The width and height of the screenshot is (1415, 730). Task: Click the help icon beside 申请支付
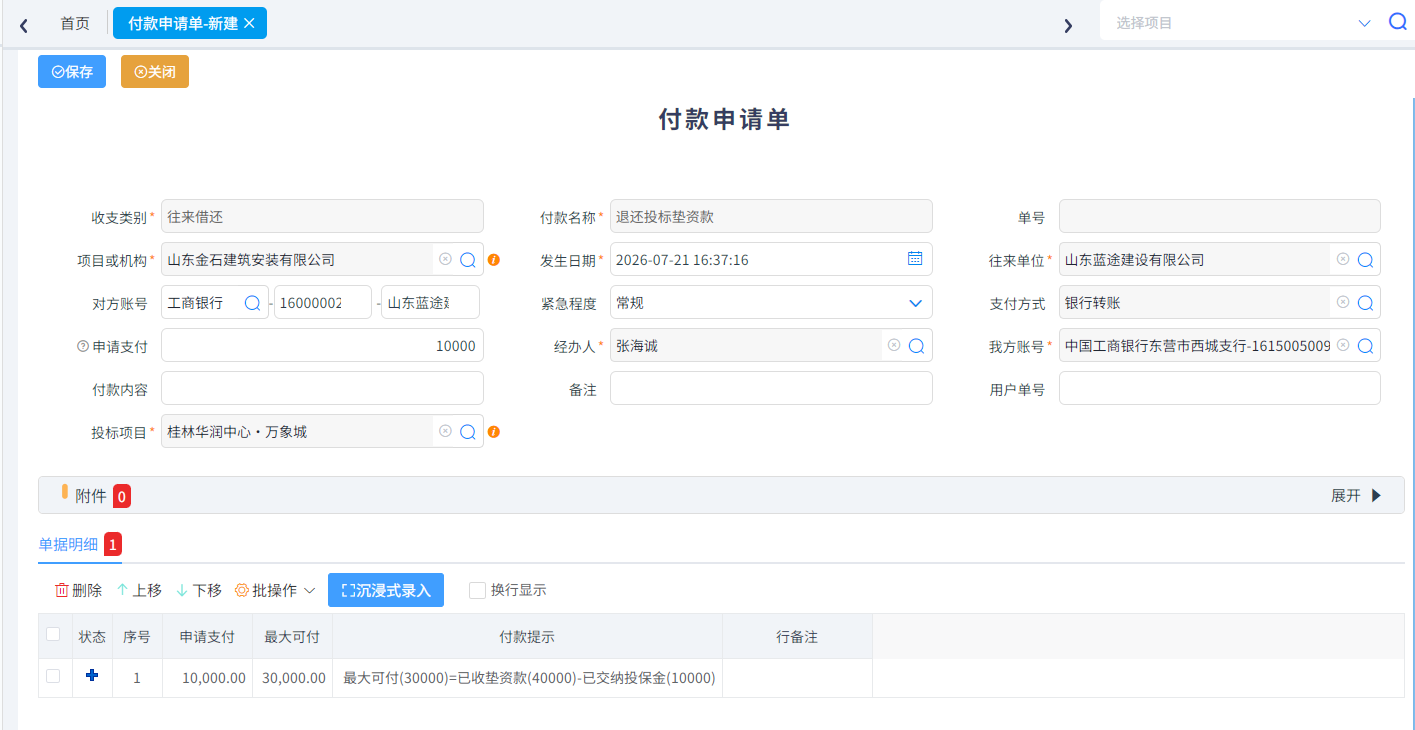[x=83, y=346]
